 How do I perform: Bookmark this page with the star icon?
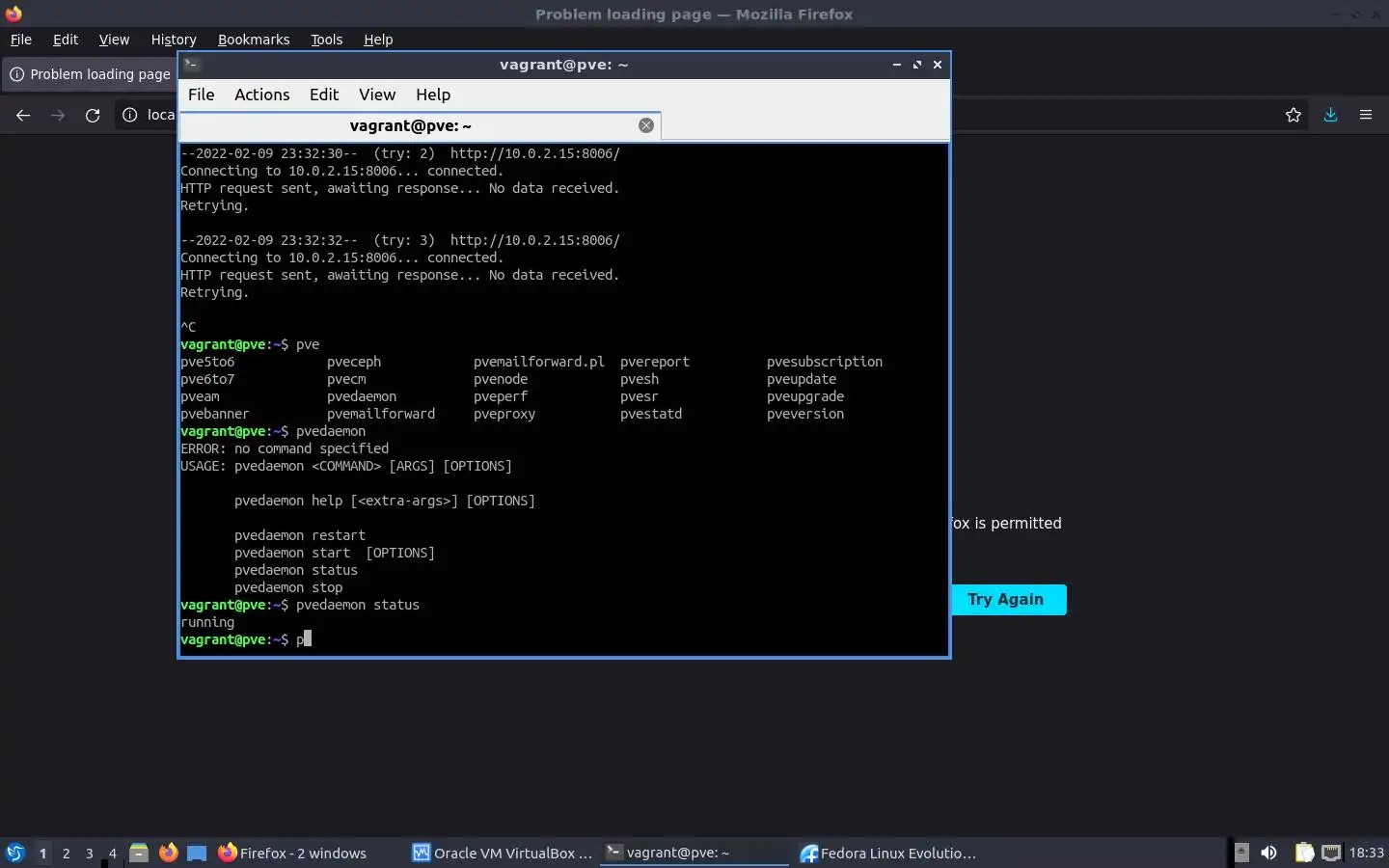(1294, 115)
